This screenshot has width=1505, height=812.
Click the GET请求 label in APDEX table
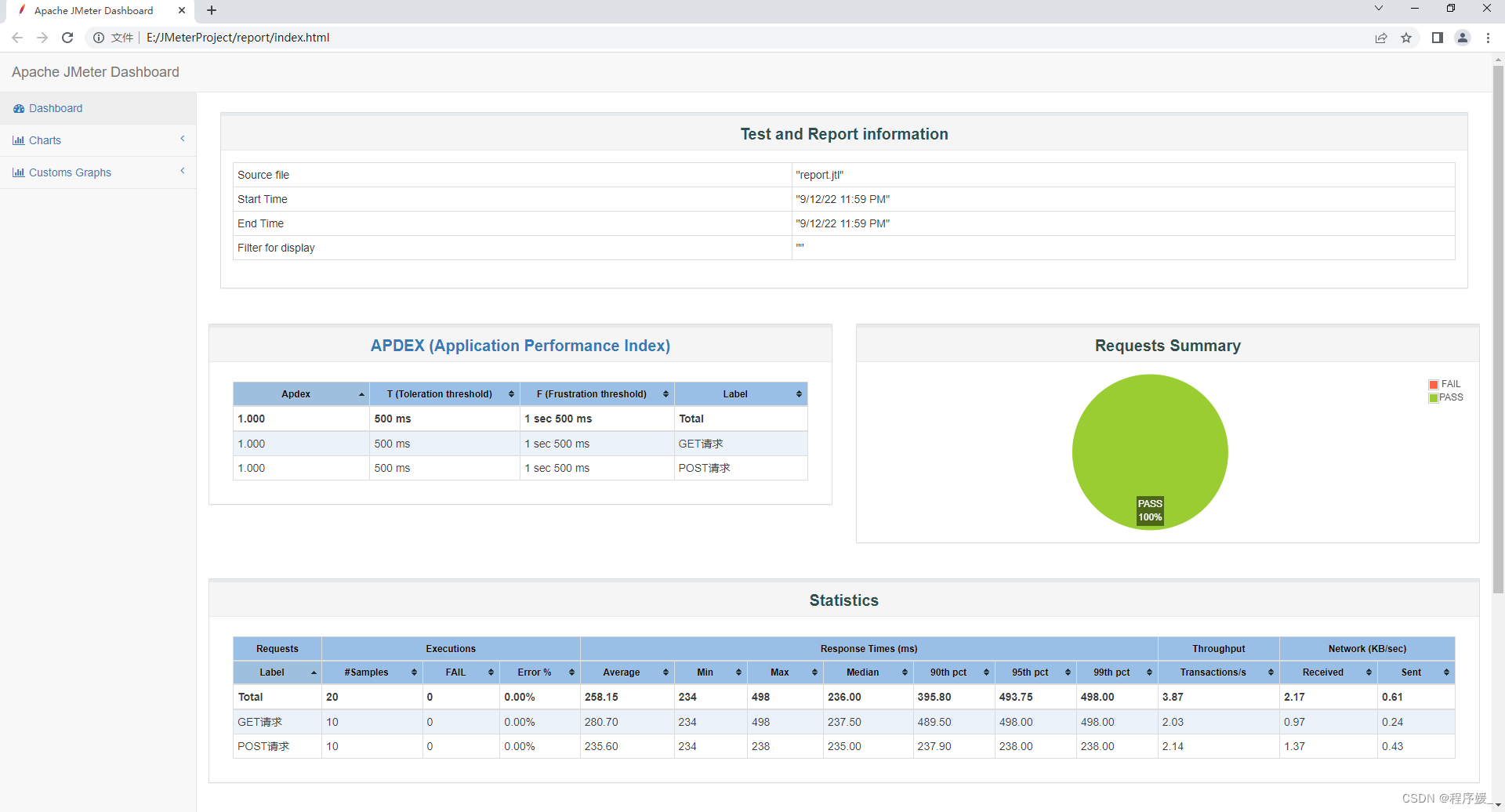pos(701,444)
